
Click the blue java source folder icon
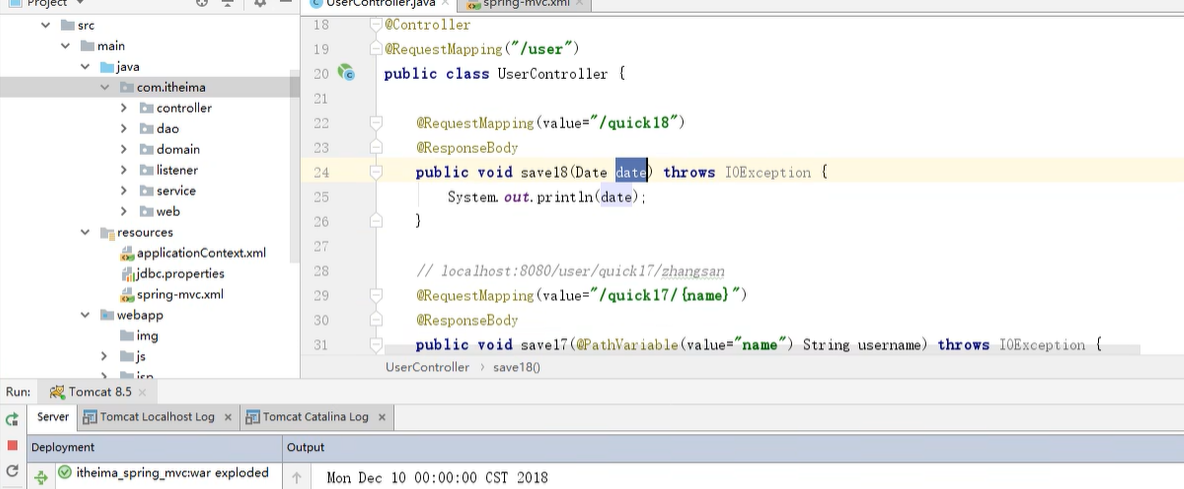[107, 66]
